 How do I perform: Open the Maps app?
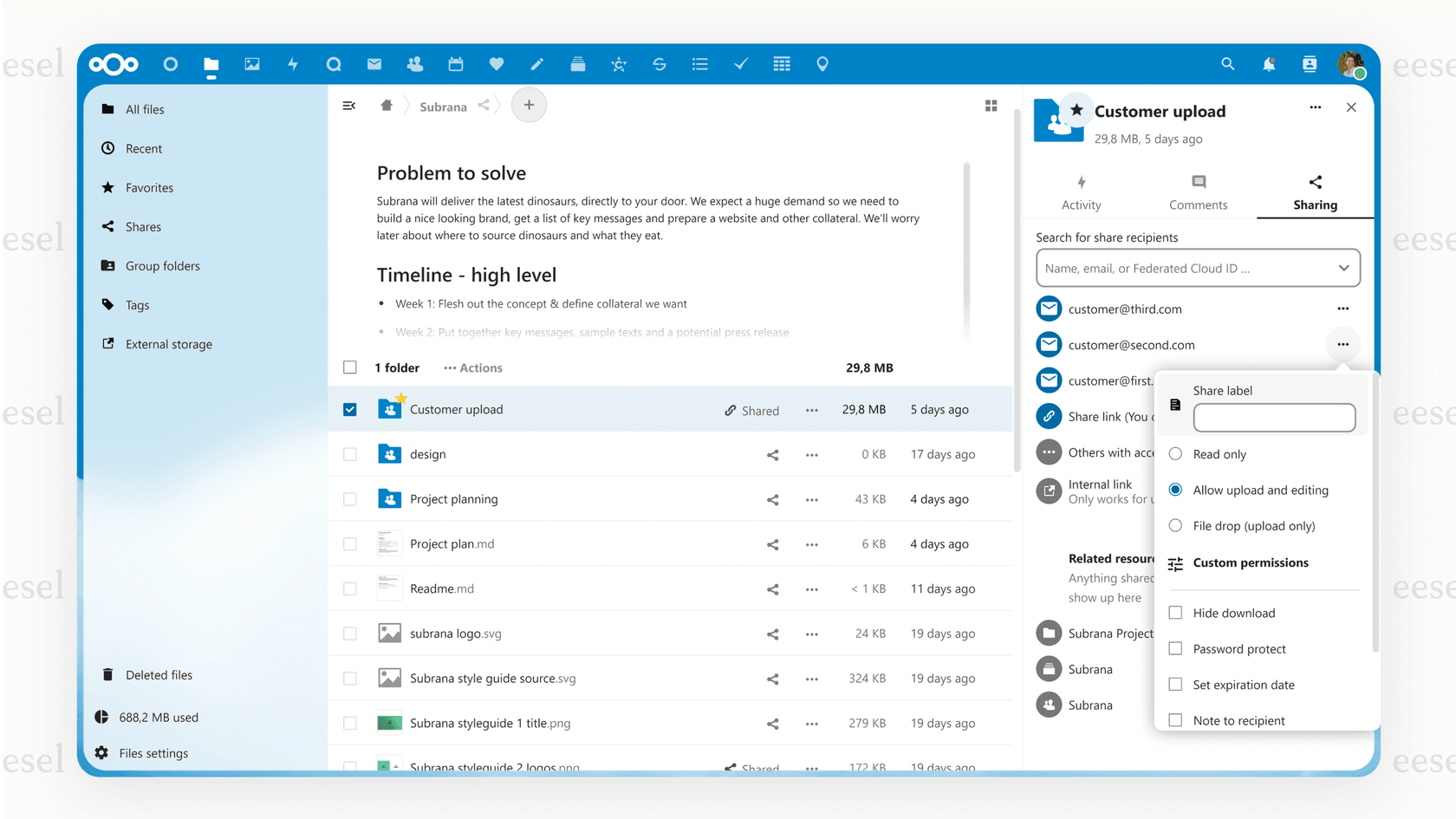(x=822, y=63)
